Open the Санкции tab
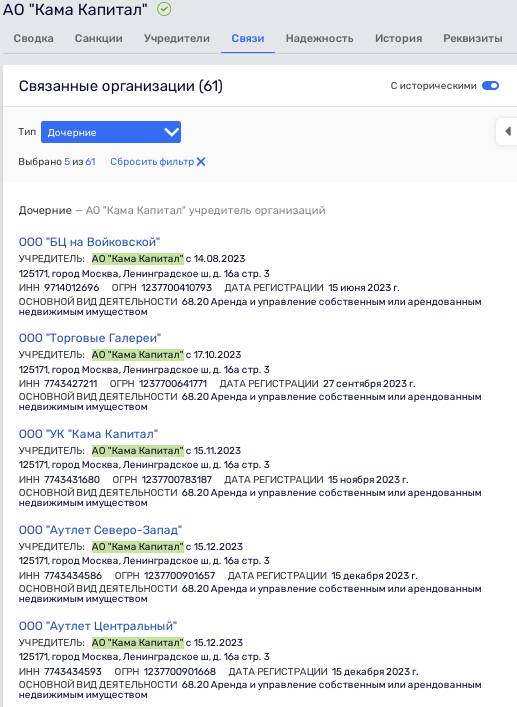The image size is (517, 707). [99, 38]
